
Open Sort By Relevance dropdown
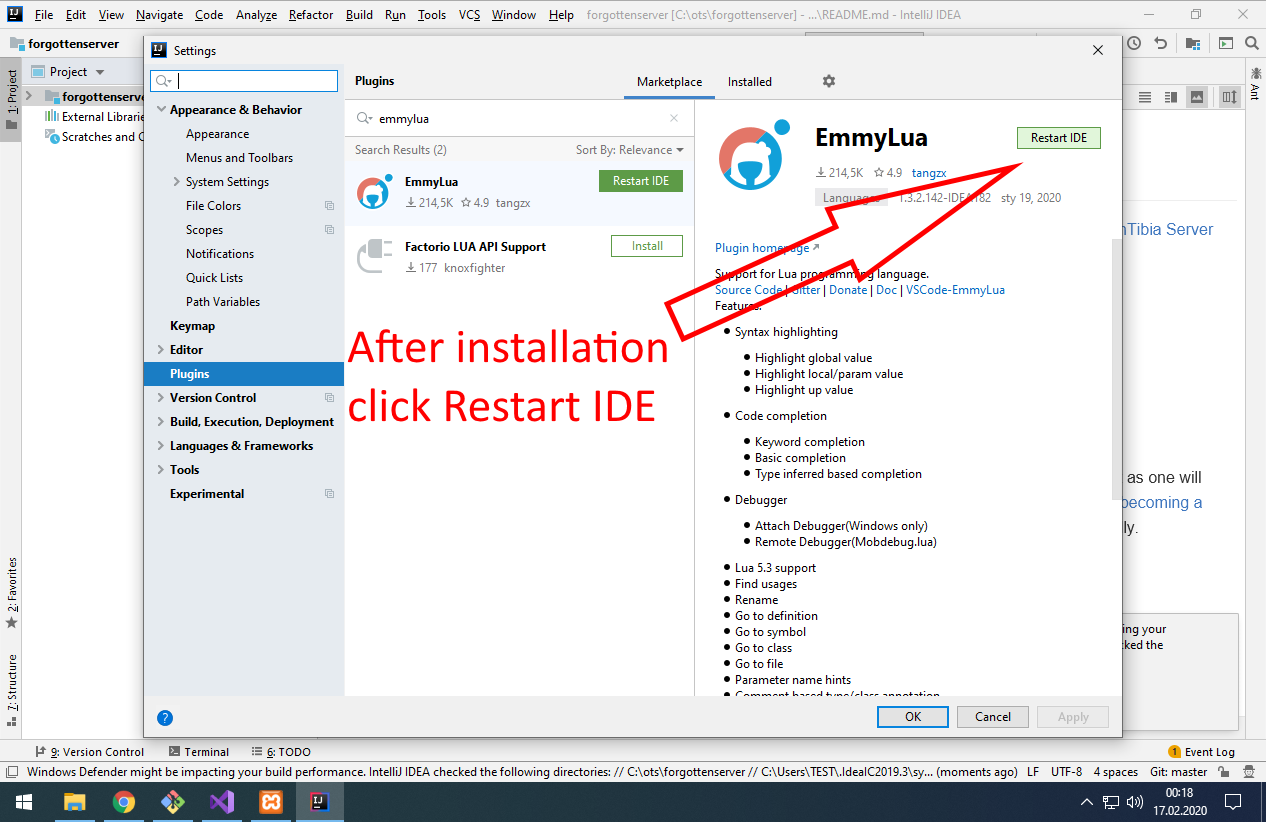click(629, 150)
